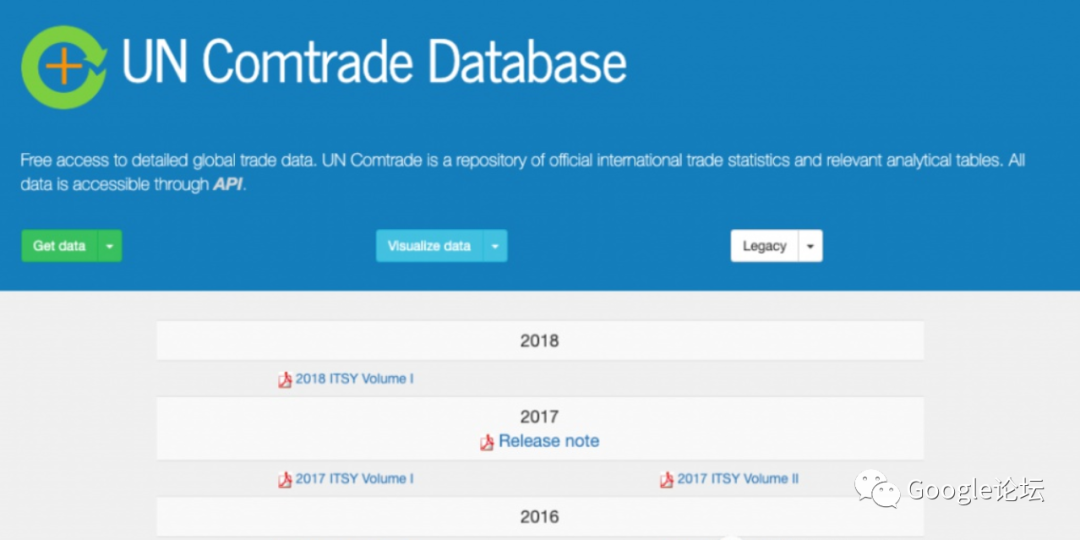The image size is (1080, 540).
Task: Expand the Get data dropdown arrow
Action: pos(110,246)
